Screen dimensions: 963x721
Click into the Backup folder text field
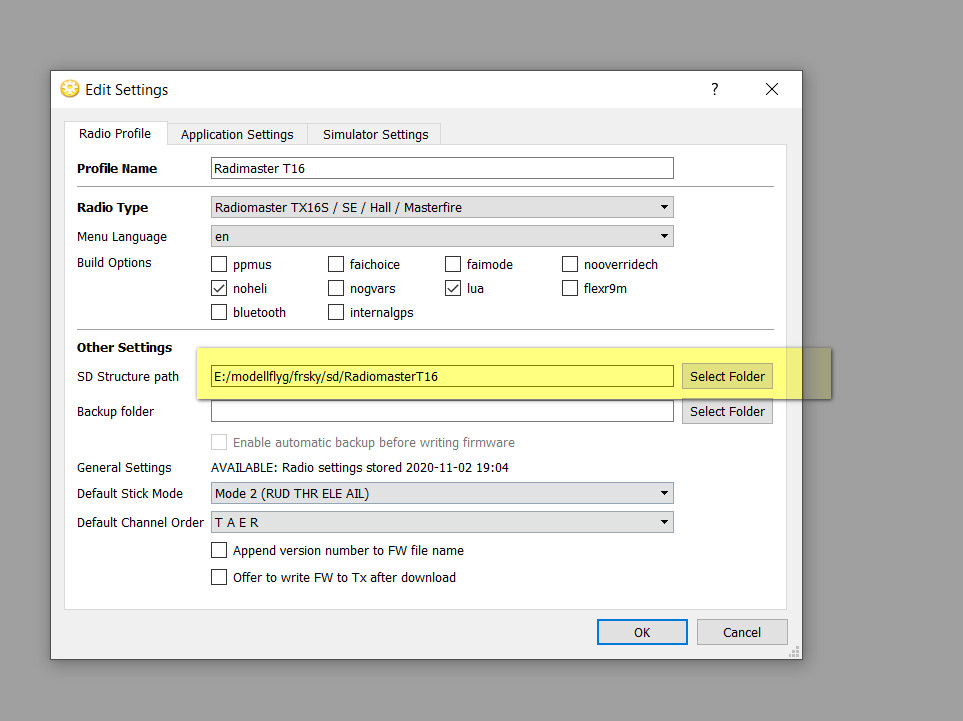click(442, 411)
